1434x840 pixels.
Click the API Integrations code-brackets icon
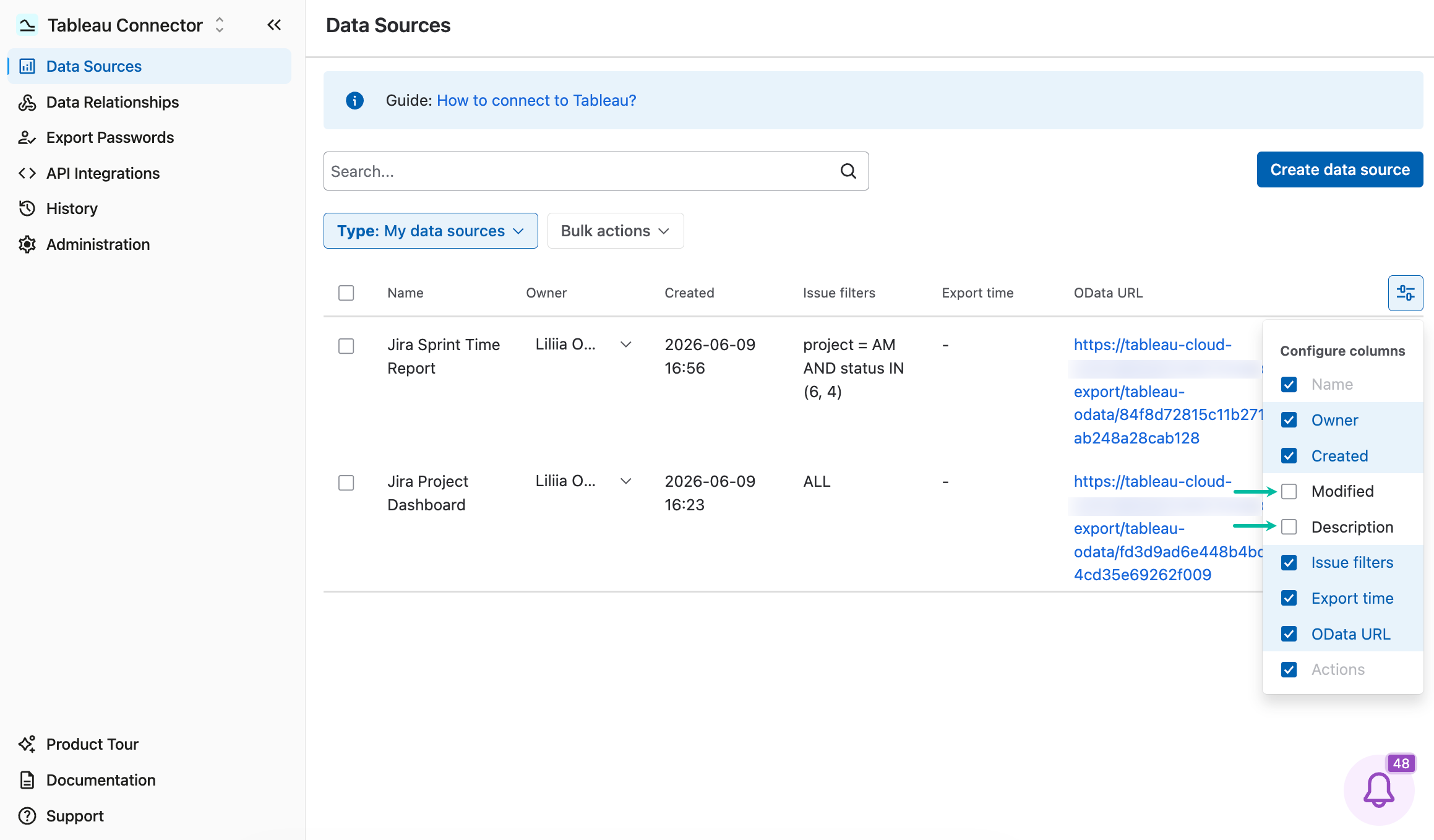[27, 173]
